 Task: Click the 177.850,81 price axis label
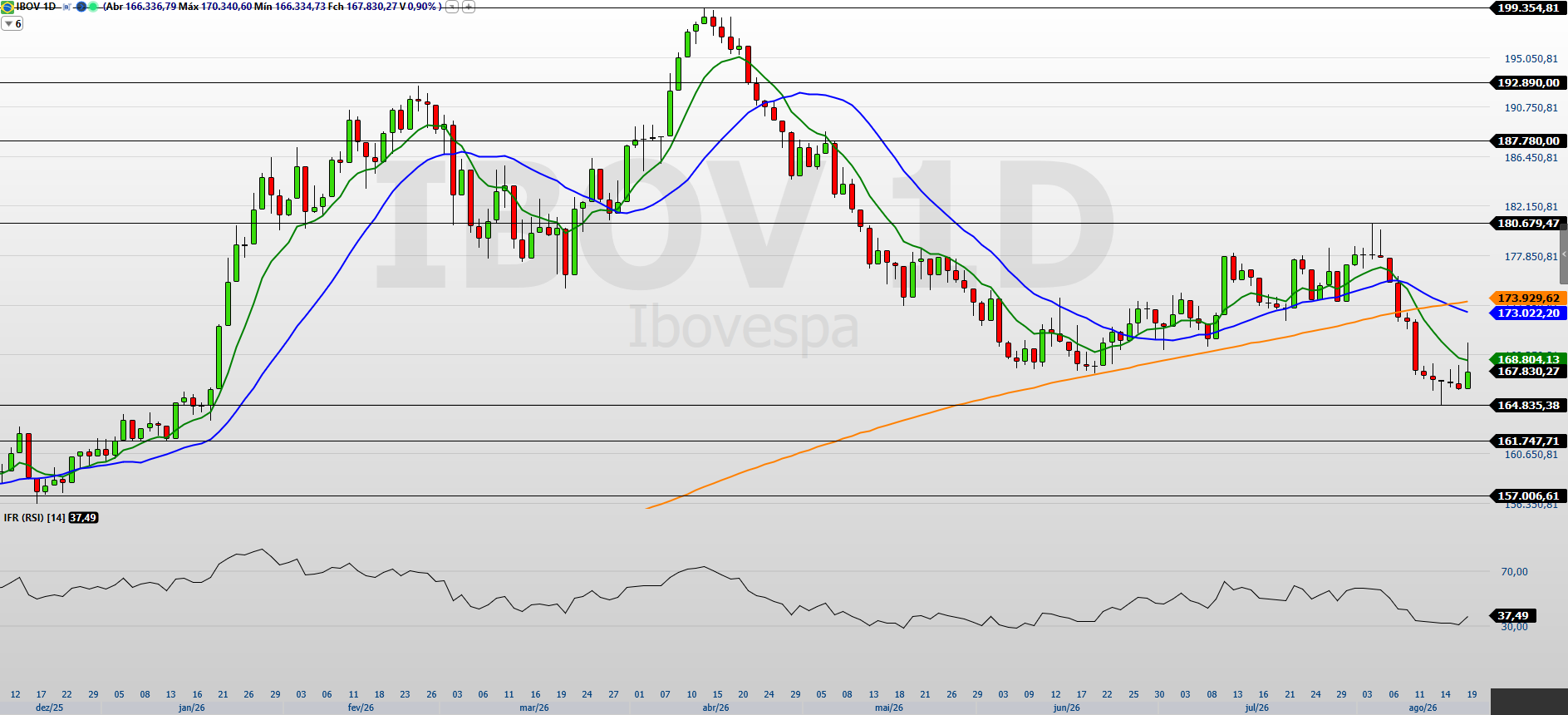pos(1531,257)
